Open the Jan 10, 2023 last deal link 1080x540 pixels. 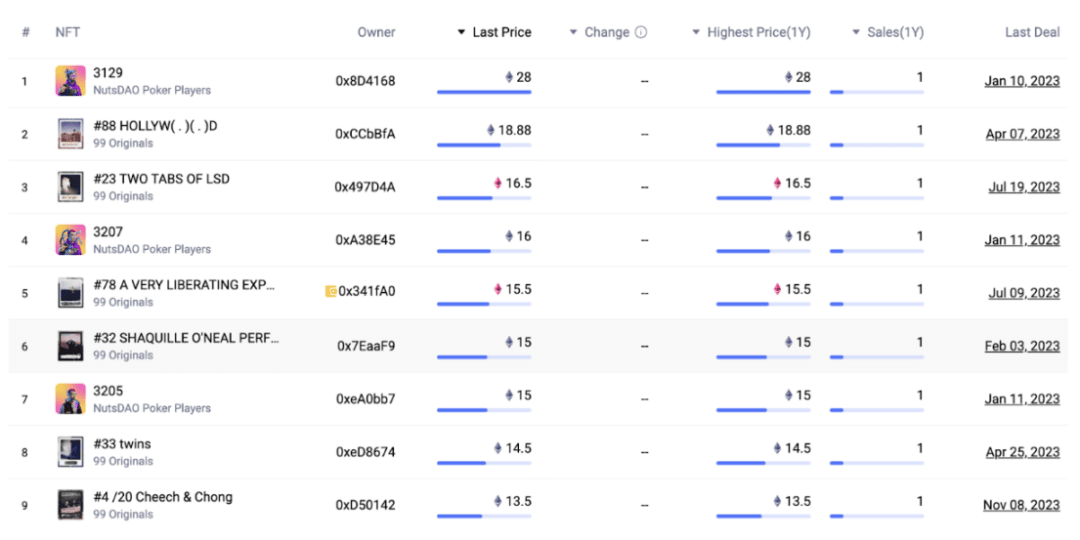click(1022, 81)
